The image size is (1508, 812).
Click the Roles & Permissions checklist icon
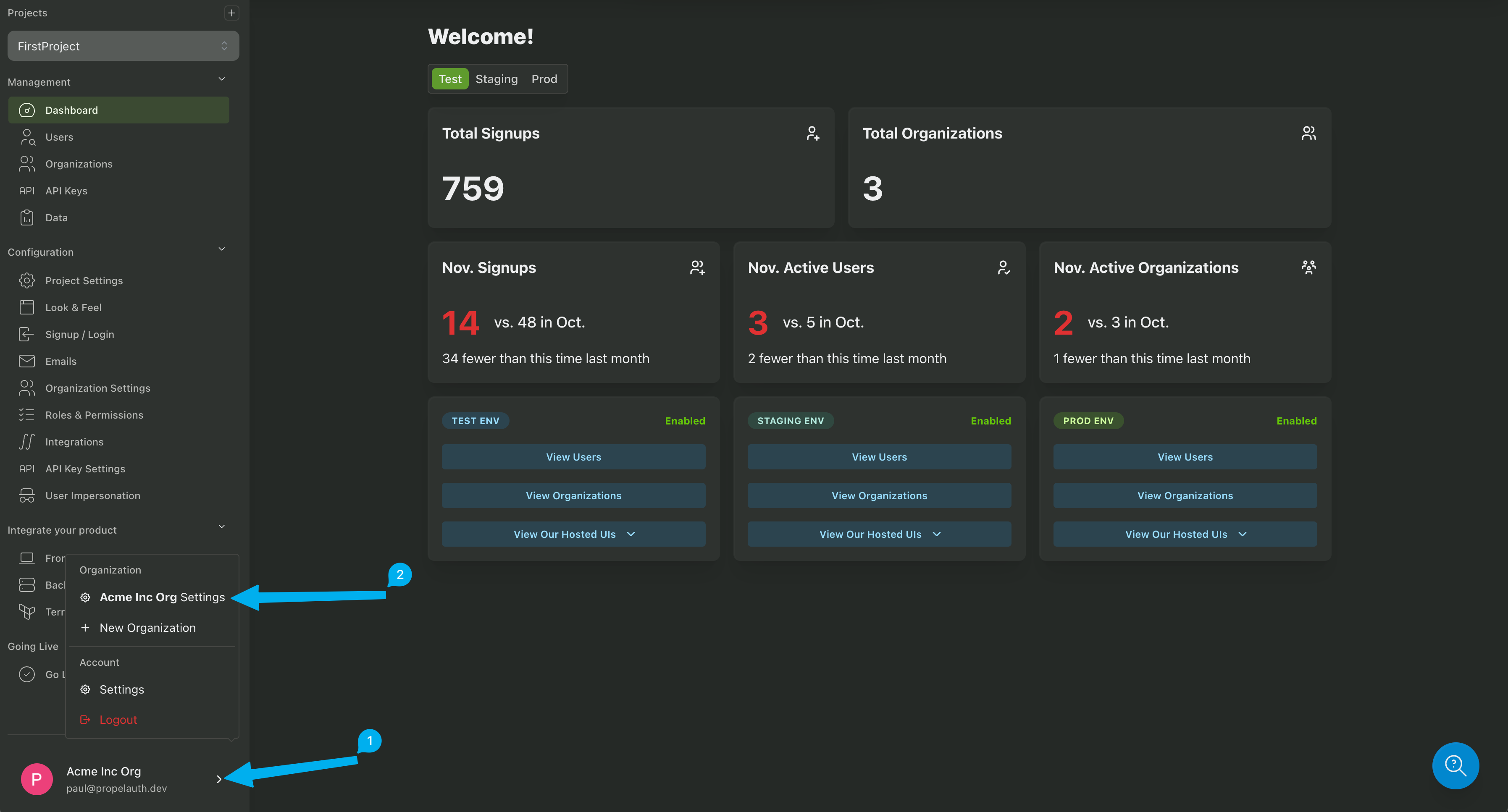(x=27, y=415)
